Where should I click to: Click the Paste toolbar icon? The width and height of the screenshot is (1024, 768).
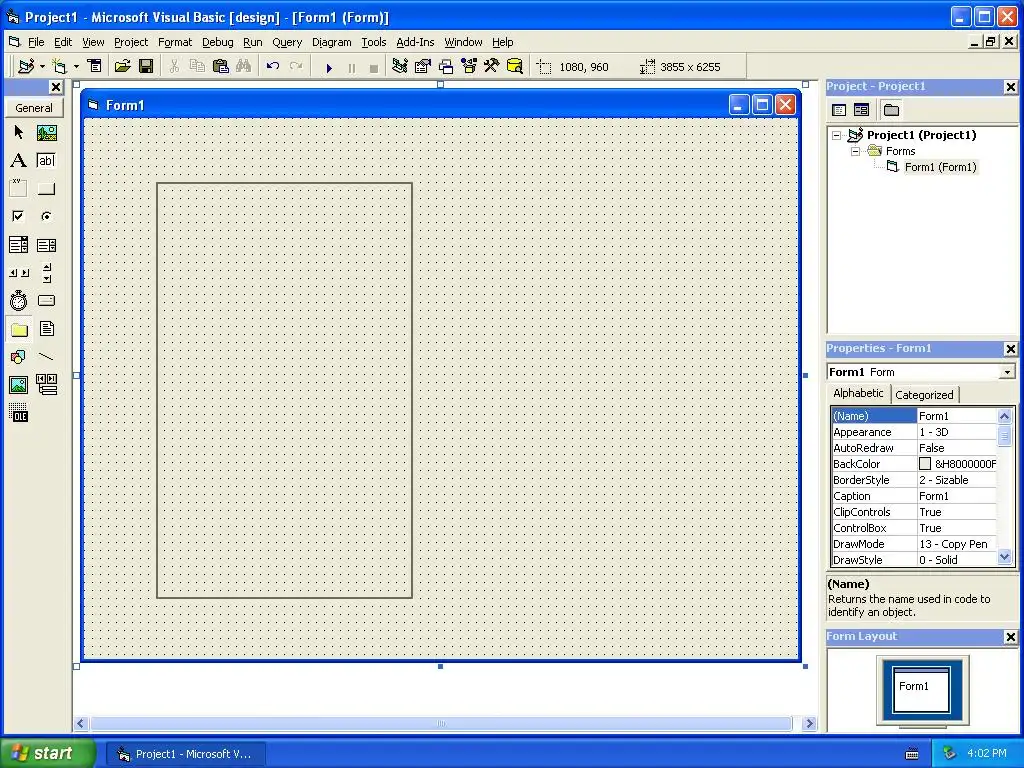[221, 67]
